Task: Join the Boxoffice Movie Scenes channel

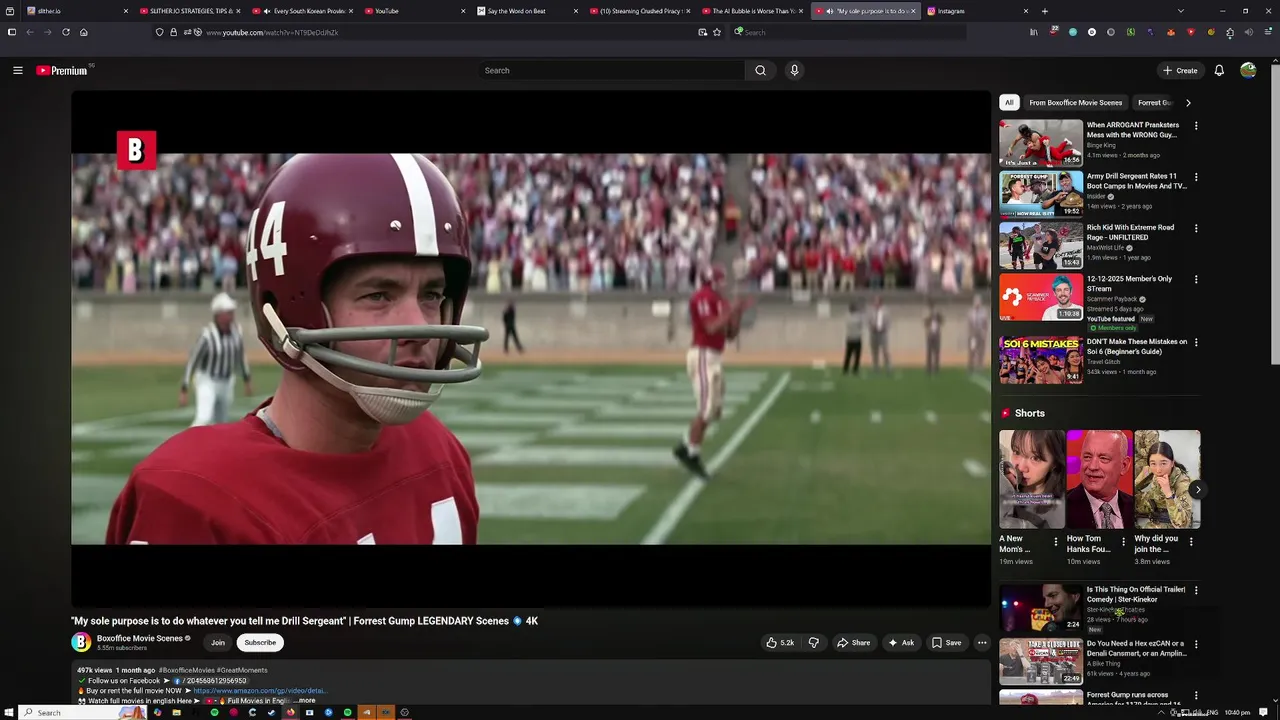Action: (x=217, y=643)
